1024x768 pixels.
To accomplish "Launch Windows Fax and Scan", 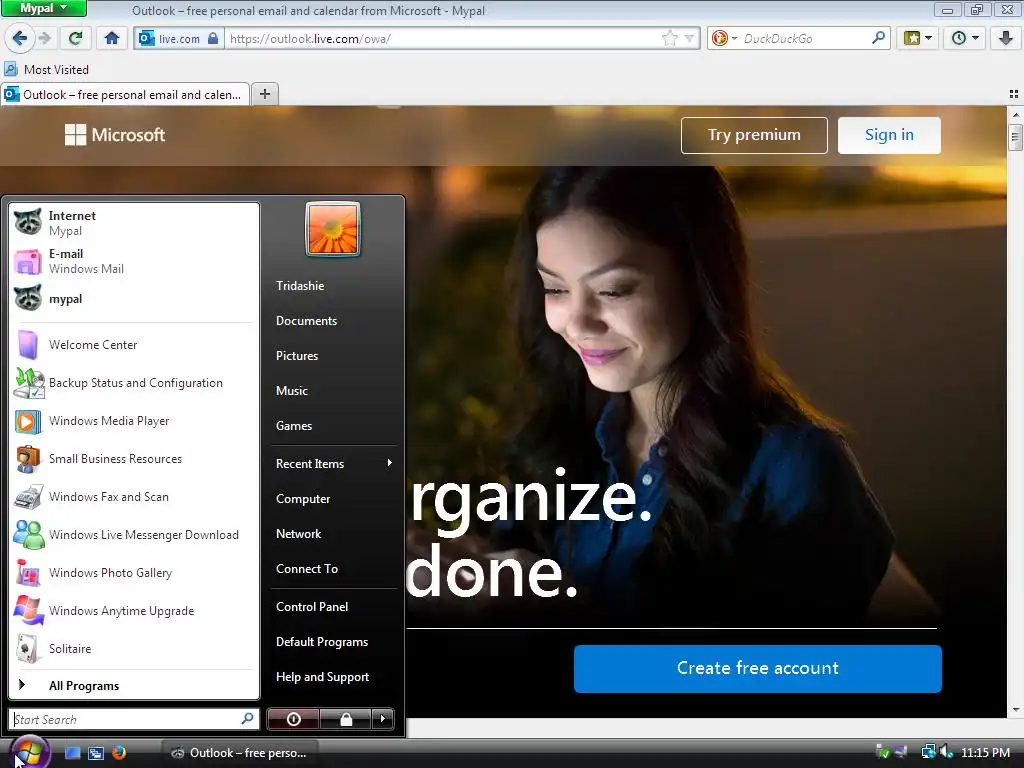I will 133,496.
